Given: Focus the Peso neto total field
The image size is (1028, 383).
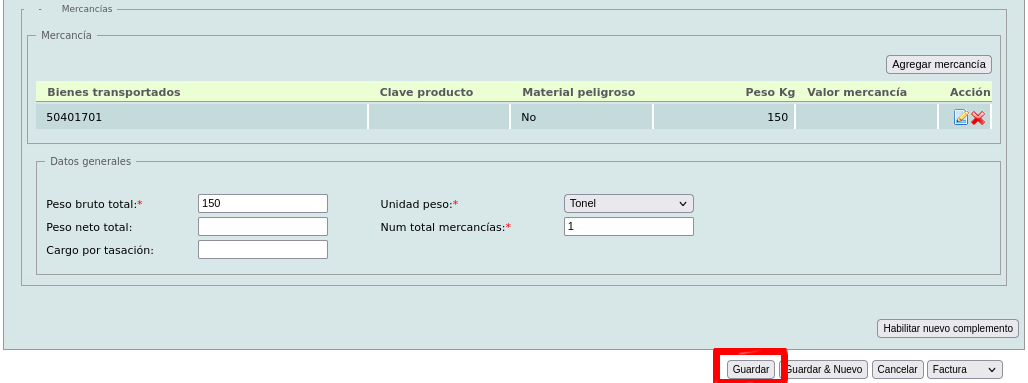Looking at the screenshot, I should coord(262,226).
